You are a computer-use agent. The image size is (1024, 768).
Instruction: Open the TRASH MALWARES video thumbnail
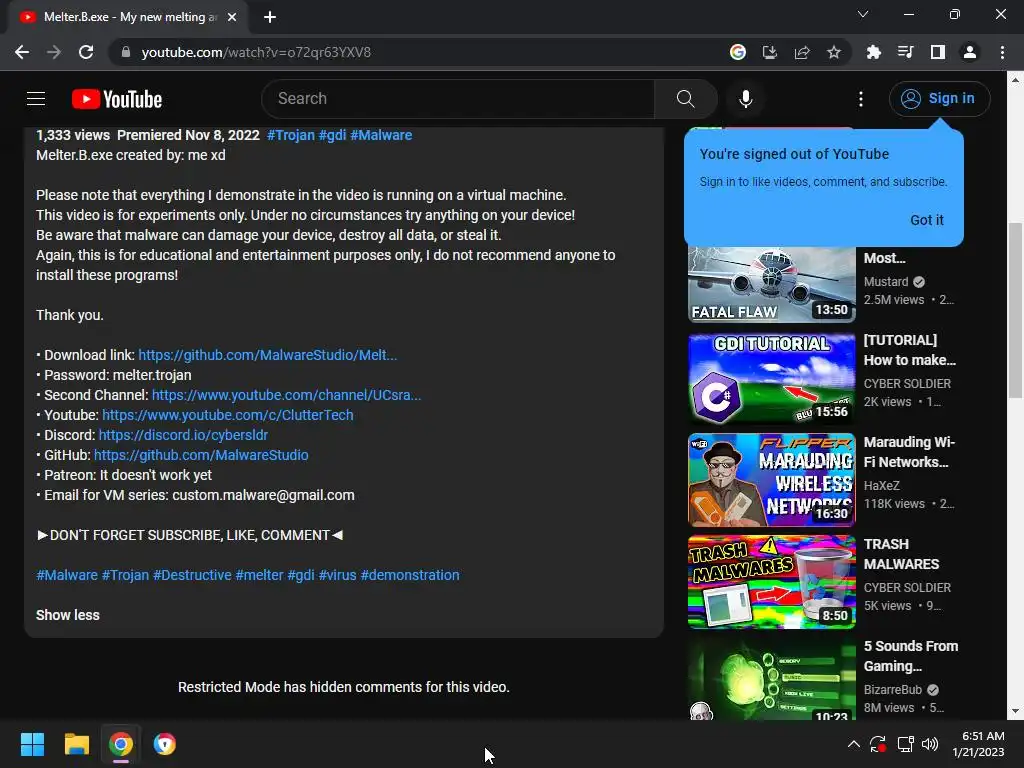pyautogui.click(x=771, y=582)
